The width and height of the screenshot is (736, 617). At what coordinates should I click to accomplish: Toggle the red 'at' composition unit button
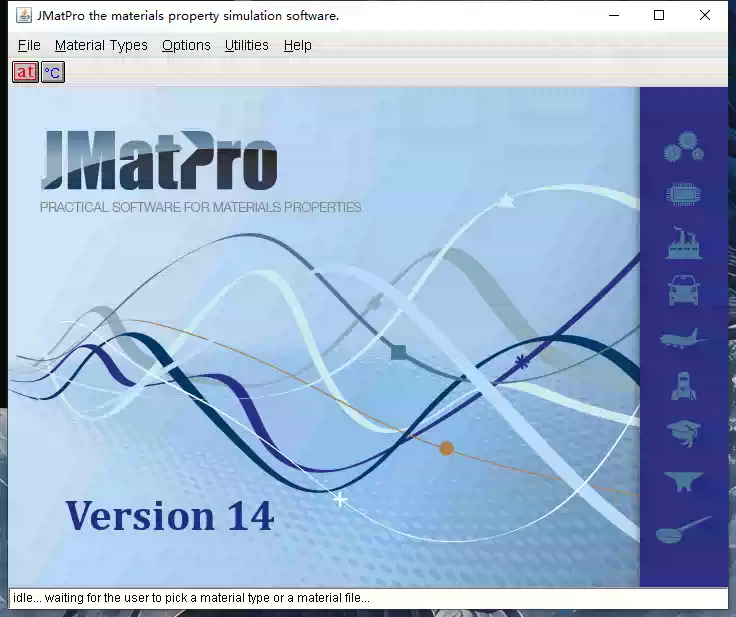click(x=25, y=72)
